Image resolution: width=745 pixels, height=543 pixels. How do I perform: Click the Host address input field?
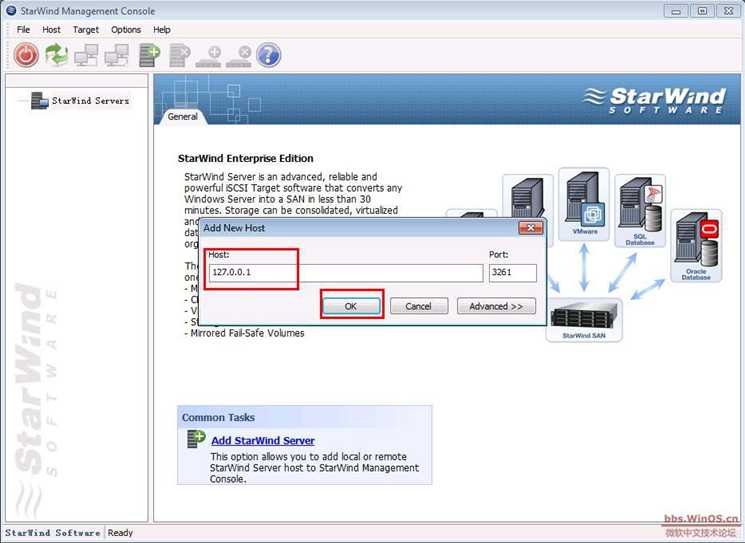click(345, 273)
